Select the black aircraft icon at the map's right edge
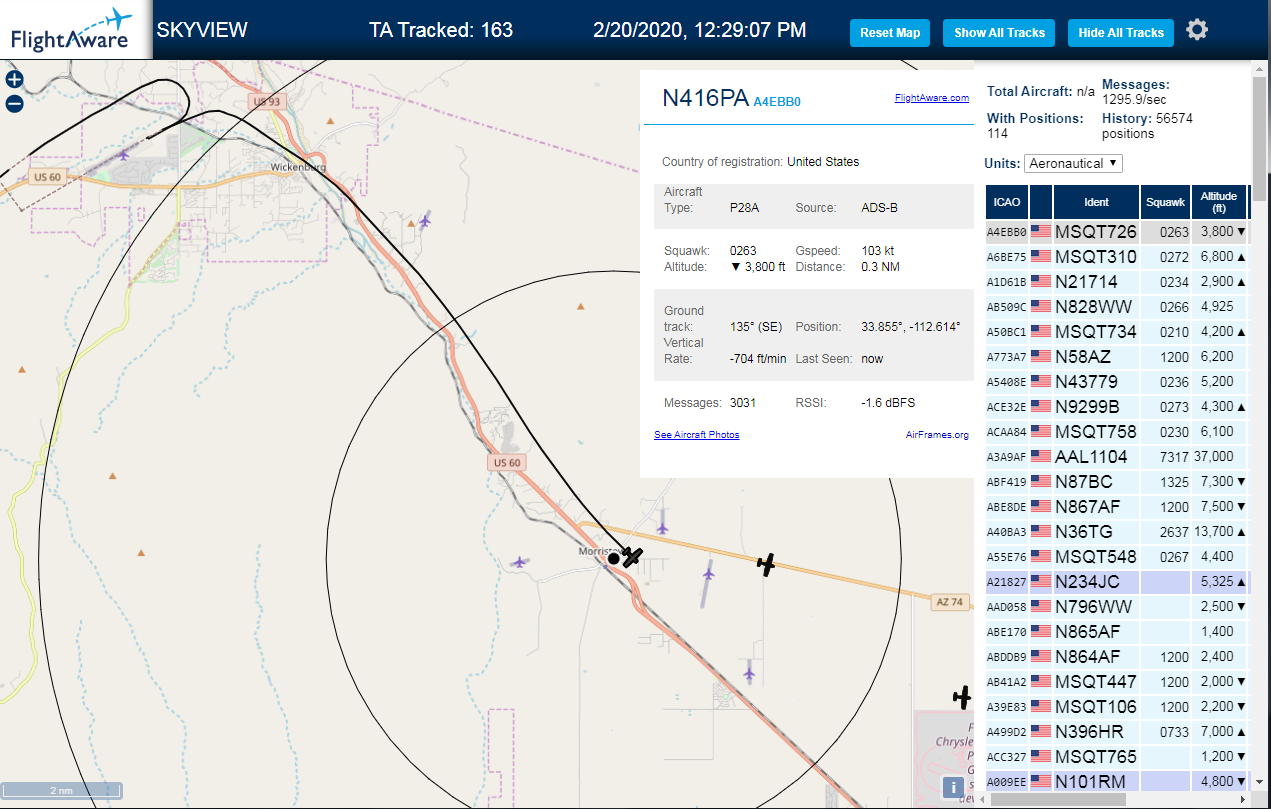Image resolution: width=1271 pixels, height=809 pixels. click(x=962, y=697)
